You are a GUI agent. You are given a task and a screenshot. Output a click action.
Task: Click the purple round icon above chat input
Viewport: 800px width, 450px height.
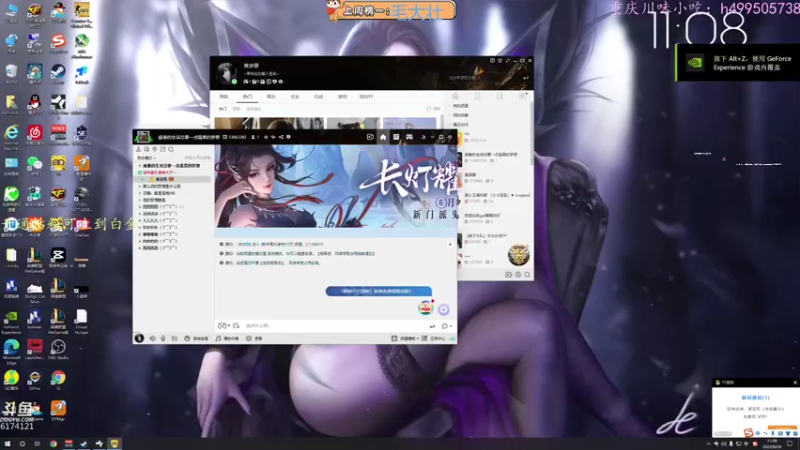click(443, 309)
